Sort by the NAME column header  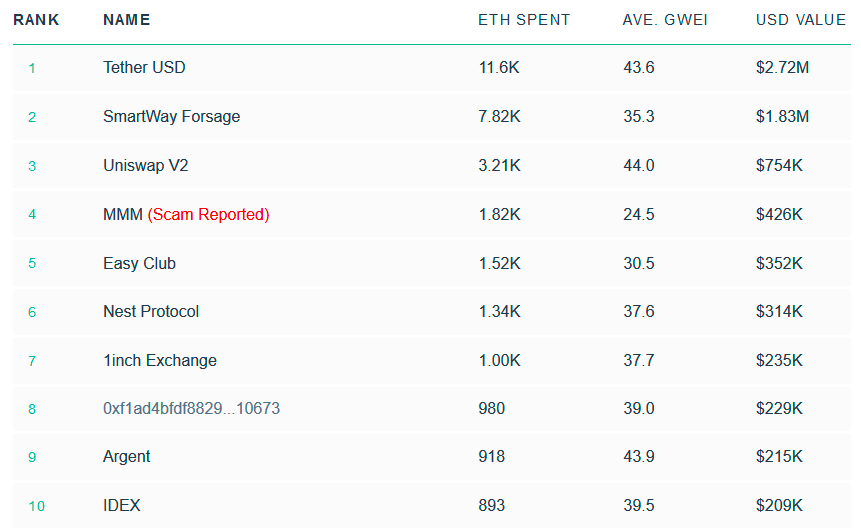126,20
